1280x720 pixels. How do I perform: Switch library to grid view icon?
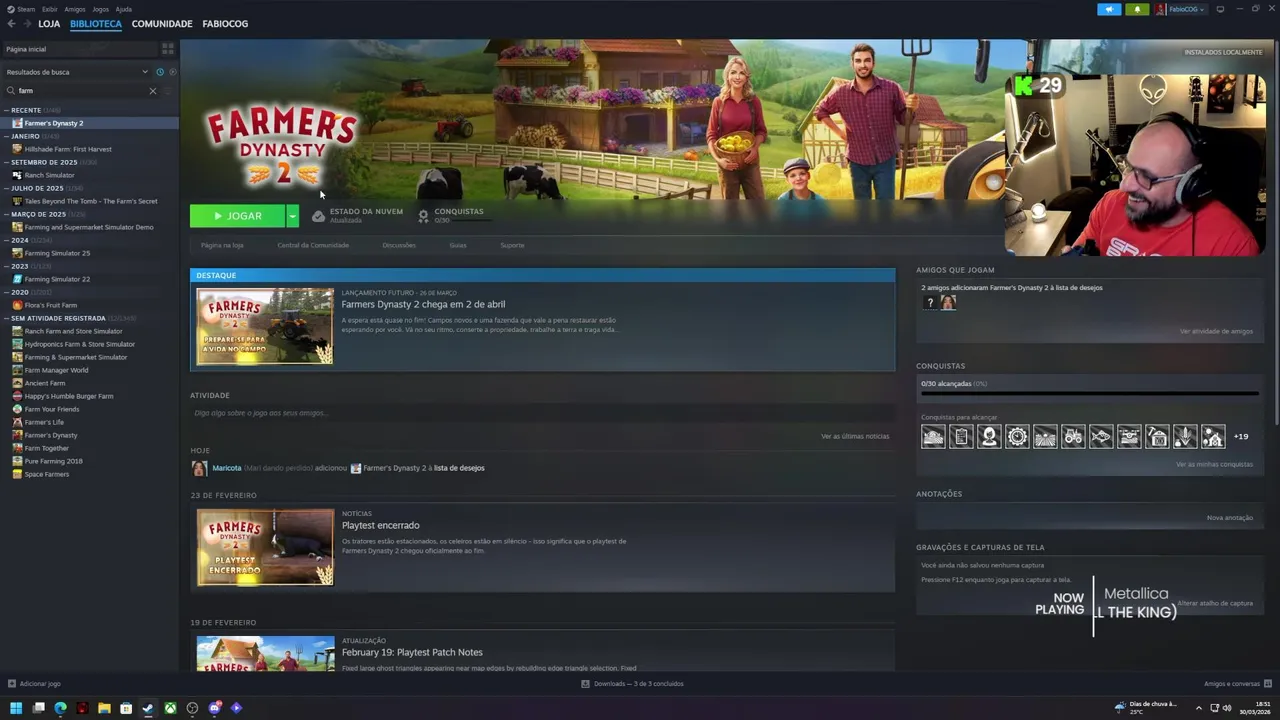(x=167, y=48)
